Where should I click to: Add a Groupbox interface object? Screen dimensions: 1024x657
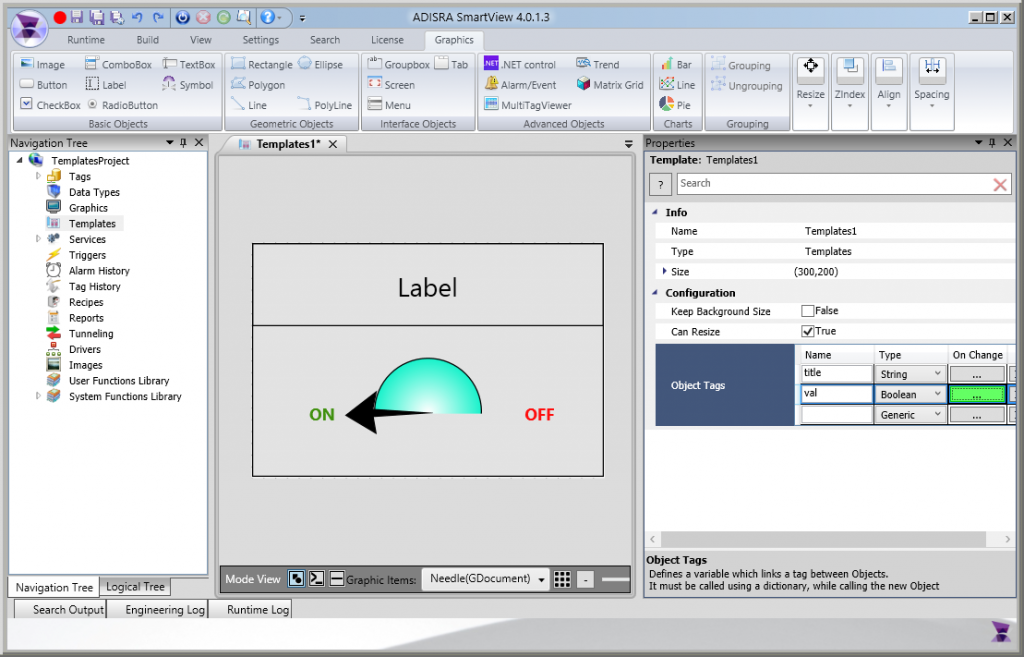coord(398,65)
